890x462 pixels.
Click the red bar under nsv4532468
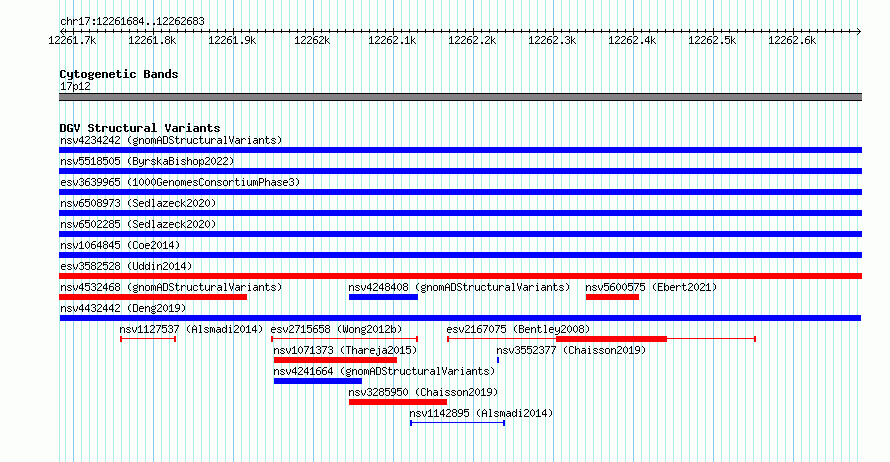point(153,297)
